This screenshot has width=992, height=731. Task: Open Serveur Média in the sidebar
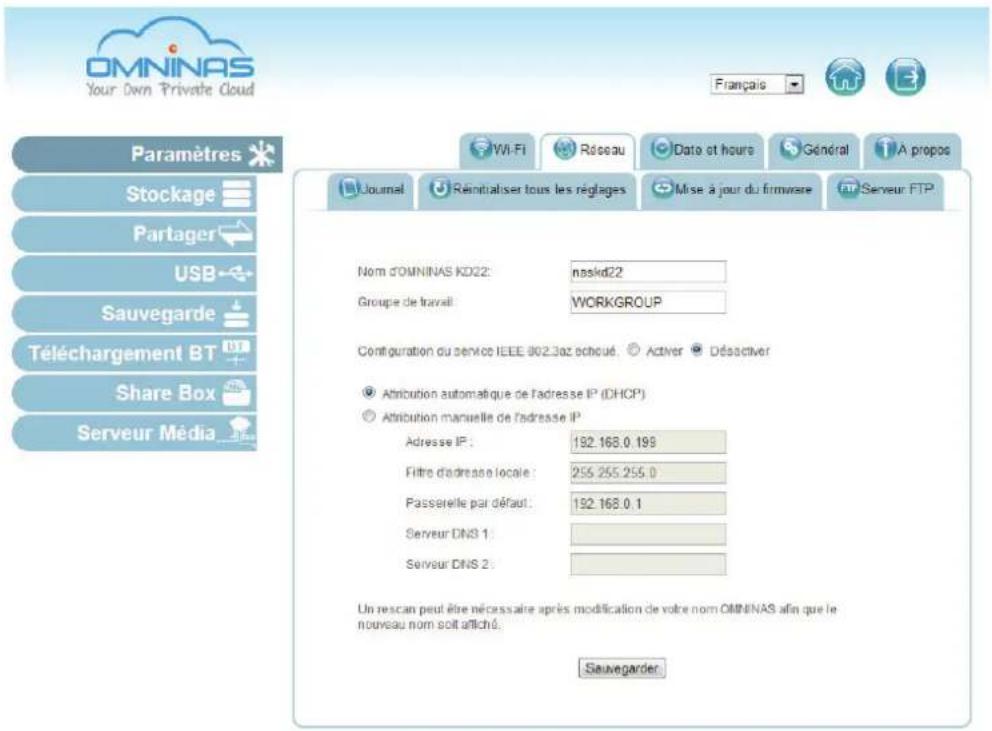[x=134, y=433]
